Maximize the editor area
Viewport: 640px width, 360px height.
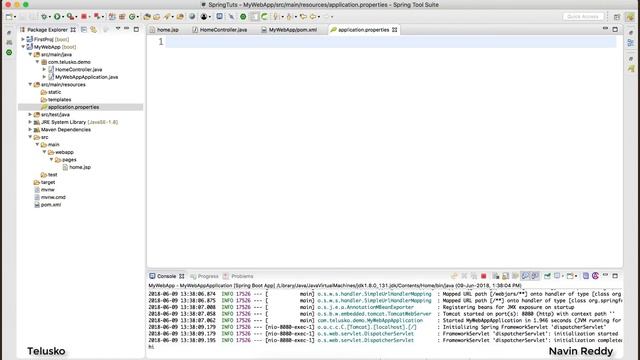coord(615,29)
